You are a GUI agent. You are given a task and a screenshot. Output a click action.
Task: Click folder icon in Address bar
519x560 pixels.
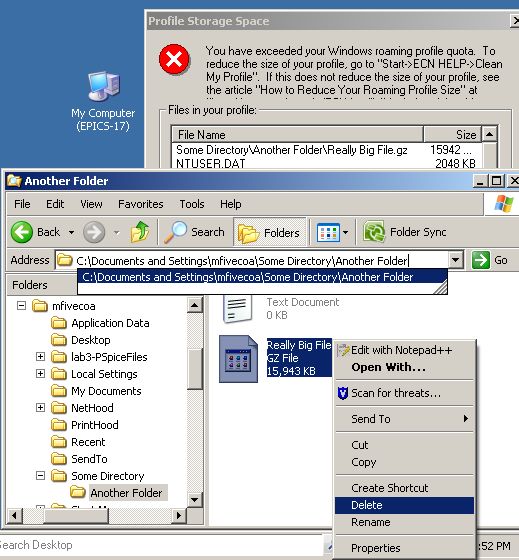pos(65,260)
